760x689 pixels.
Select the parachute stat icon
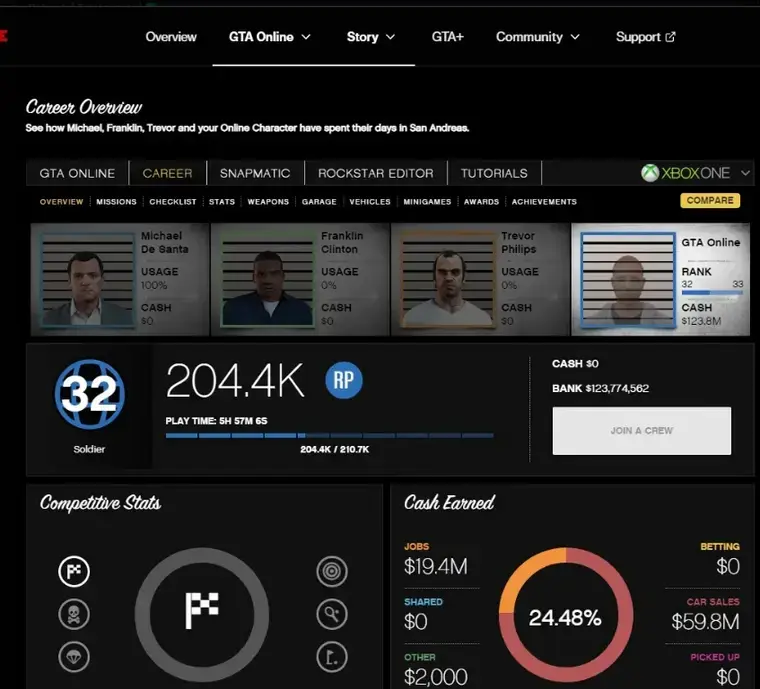[74, 657]
